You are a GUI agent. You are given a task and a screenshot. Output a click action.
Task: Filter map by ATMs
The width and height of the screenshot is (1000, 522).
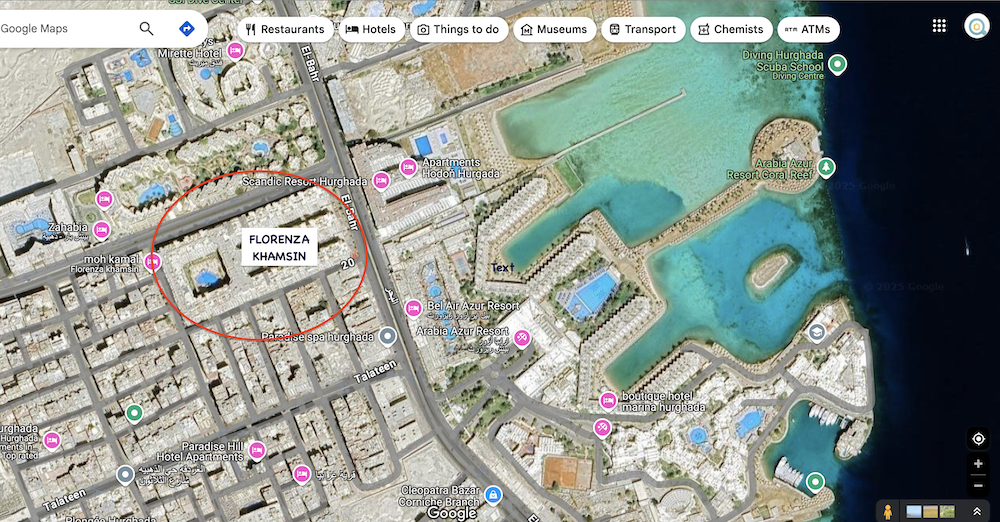(x=808, y=29)
